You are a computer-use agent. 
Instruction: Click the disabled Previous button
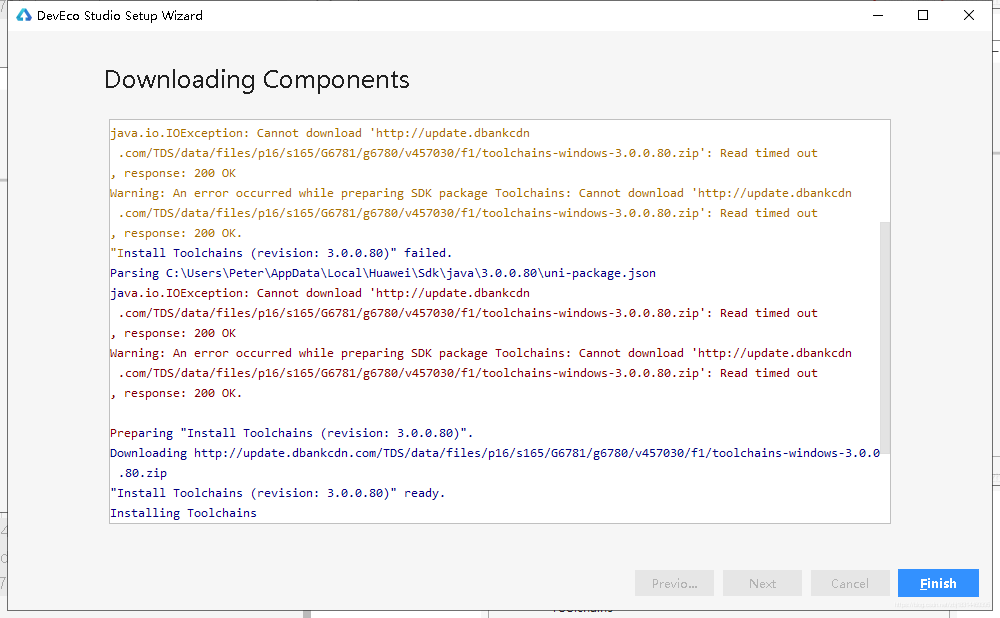(x=674, y=583)
